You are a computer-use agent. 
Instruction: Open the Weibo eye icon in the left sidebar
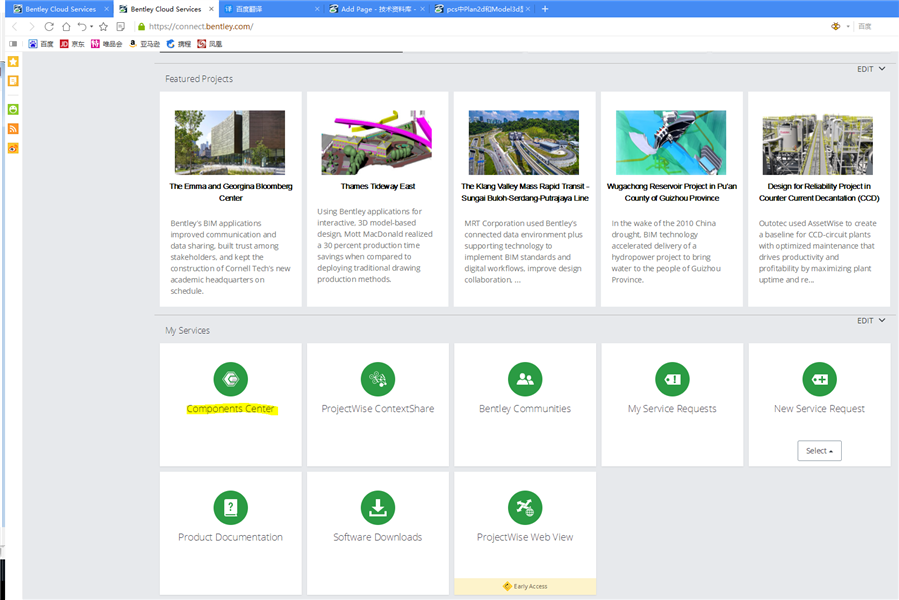pyautogui.click(x=13, y=149)
